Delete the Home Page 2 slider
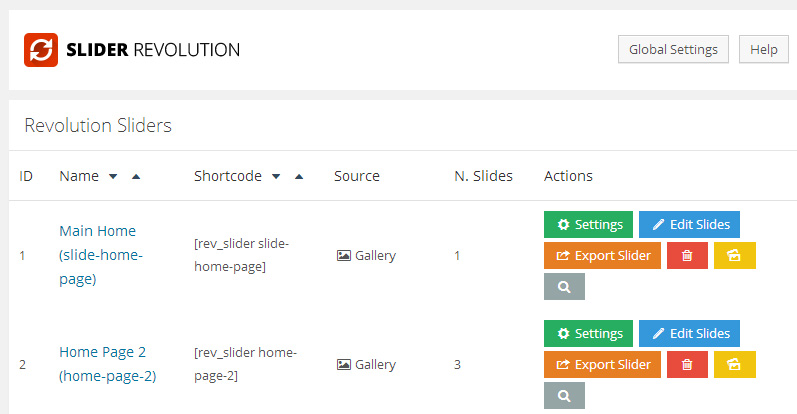The height and width of the screenshot is (414, 797). [x=687, y=364]
